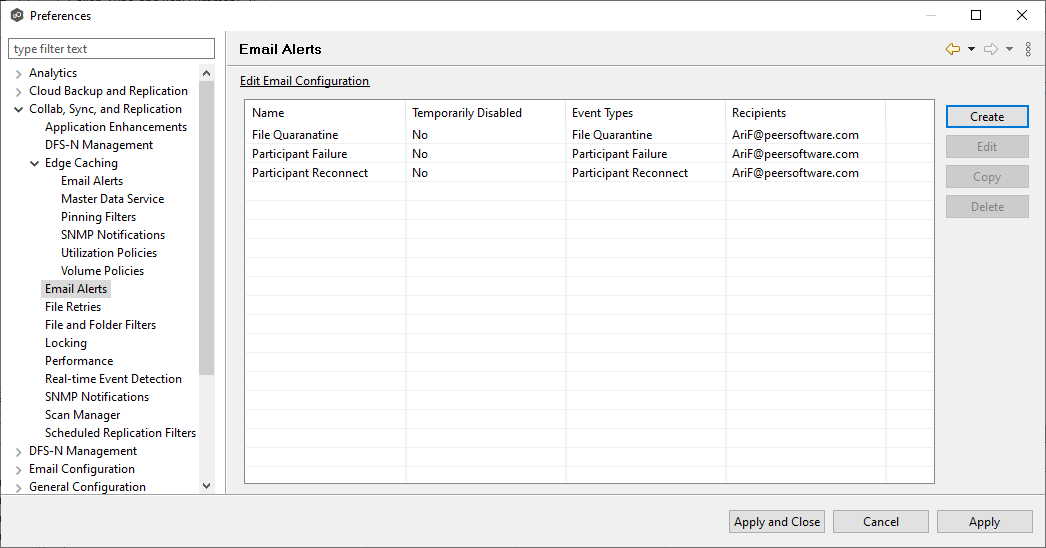Open Pinning Filters under Edge Caching

tap(98, 217)
